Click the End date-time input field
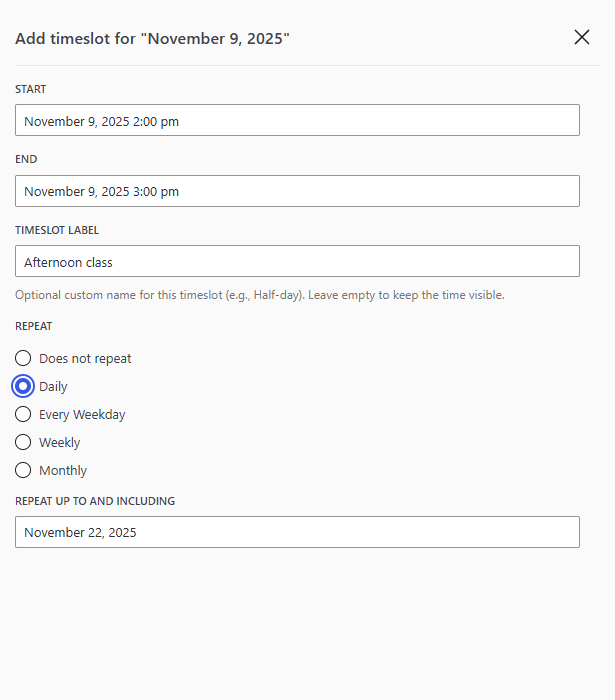 click(x=297, y=191)
